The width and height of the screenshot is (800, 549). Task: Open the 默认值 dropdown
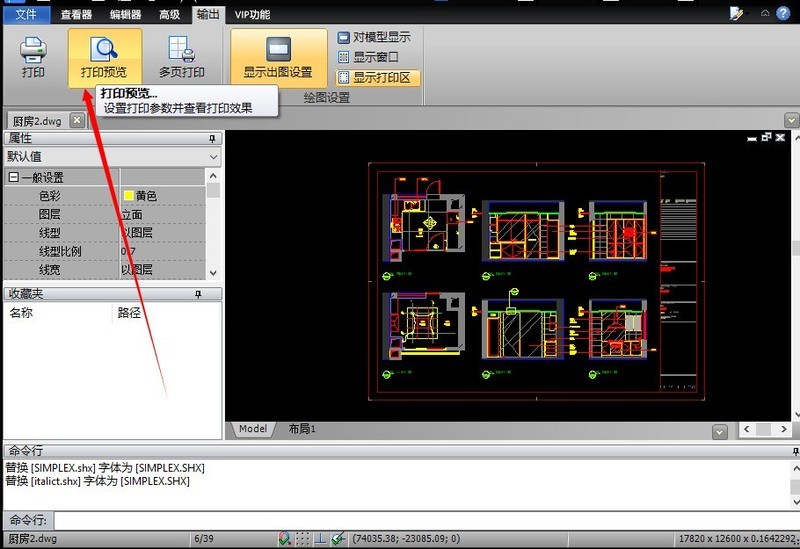point(213,157)
